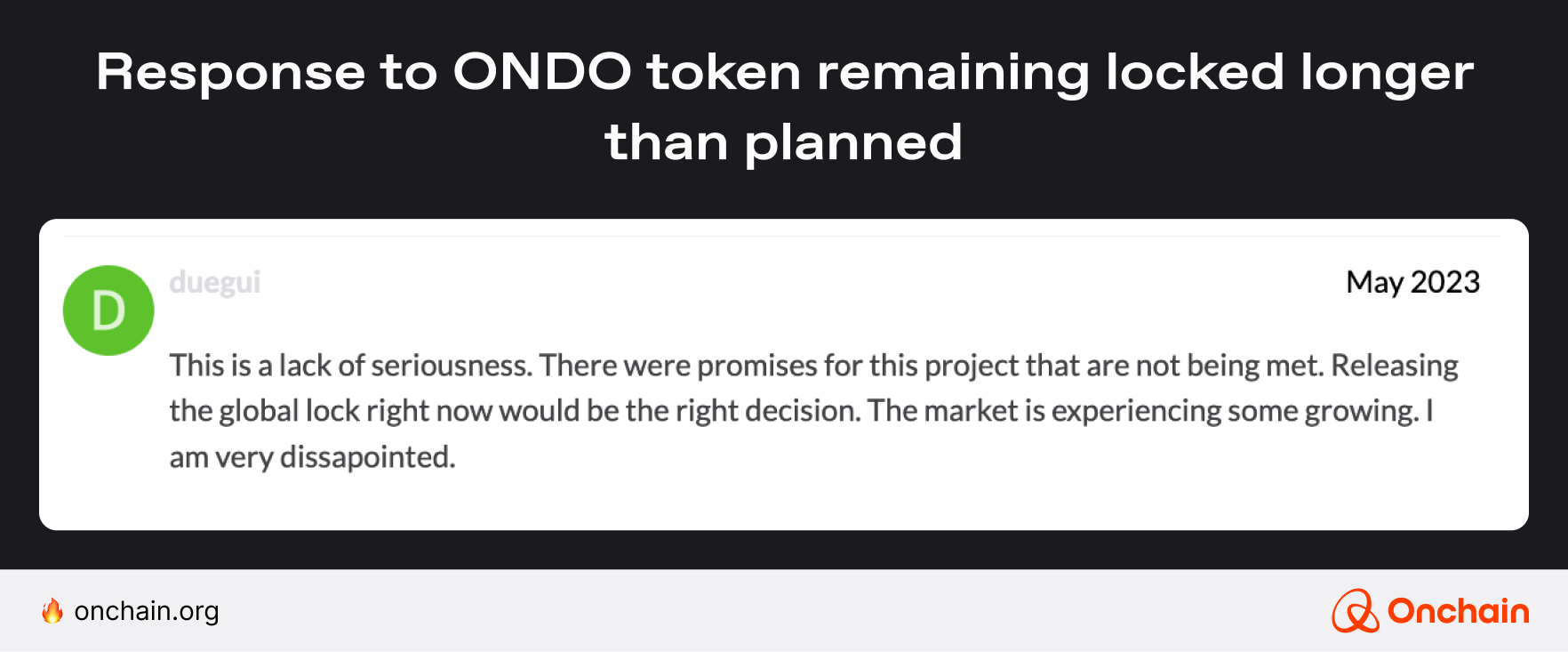Click 'This is a lack of seriousness' sentence
The height and width of the screenshot is (652, 1568).
pos(350,366)
